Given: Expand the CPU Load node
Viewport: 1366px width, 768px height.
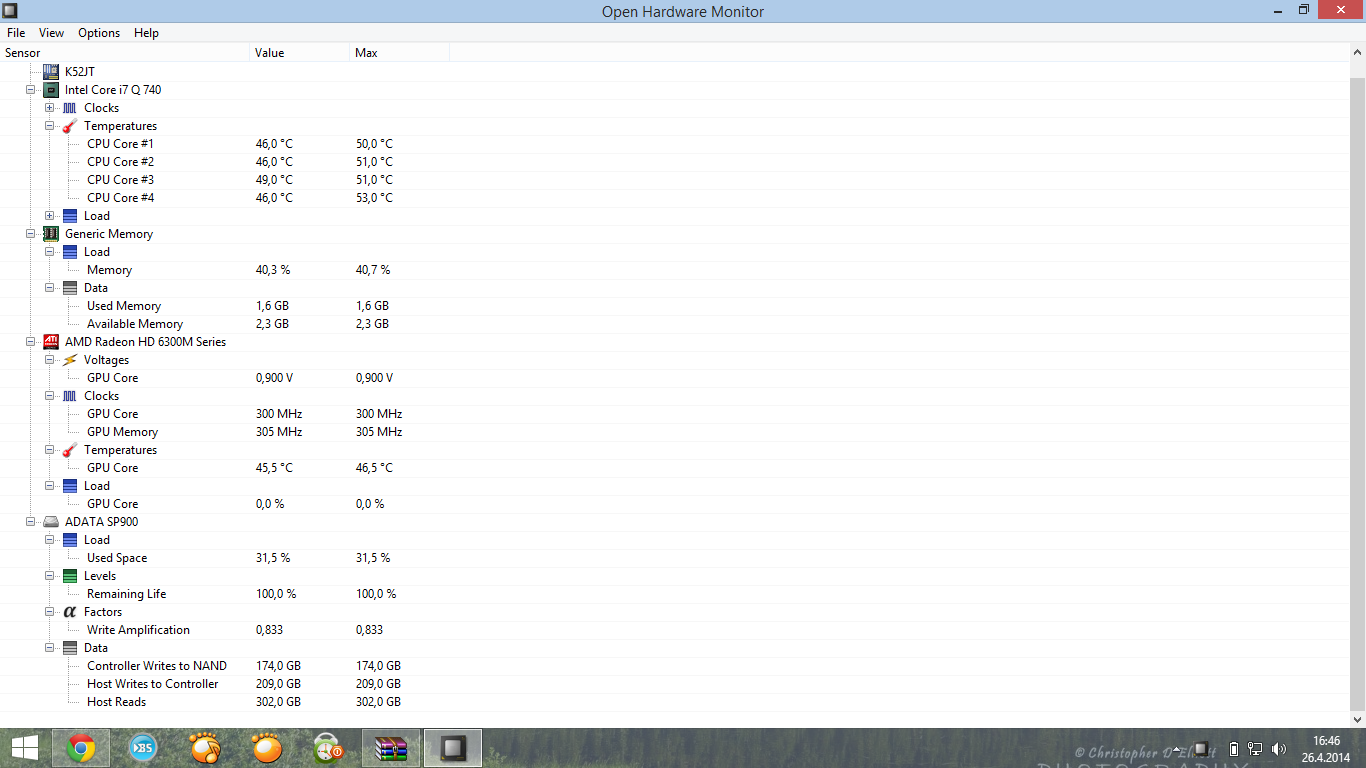Looking at the screenshot, I should (50, 216).
